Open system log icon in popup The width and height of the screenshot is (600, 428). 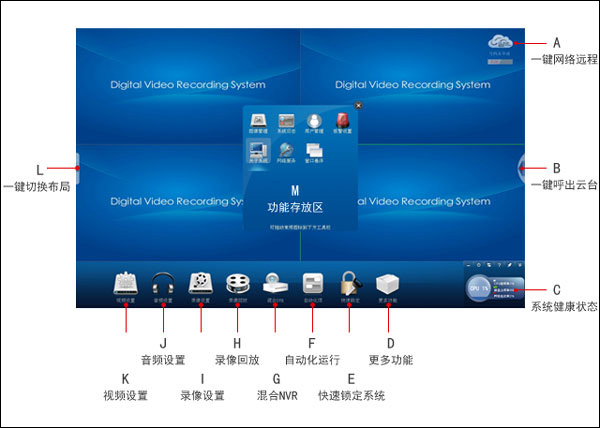coord(286,121)
